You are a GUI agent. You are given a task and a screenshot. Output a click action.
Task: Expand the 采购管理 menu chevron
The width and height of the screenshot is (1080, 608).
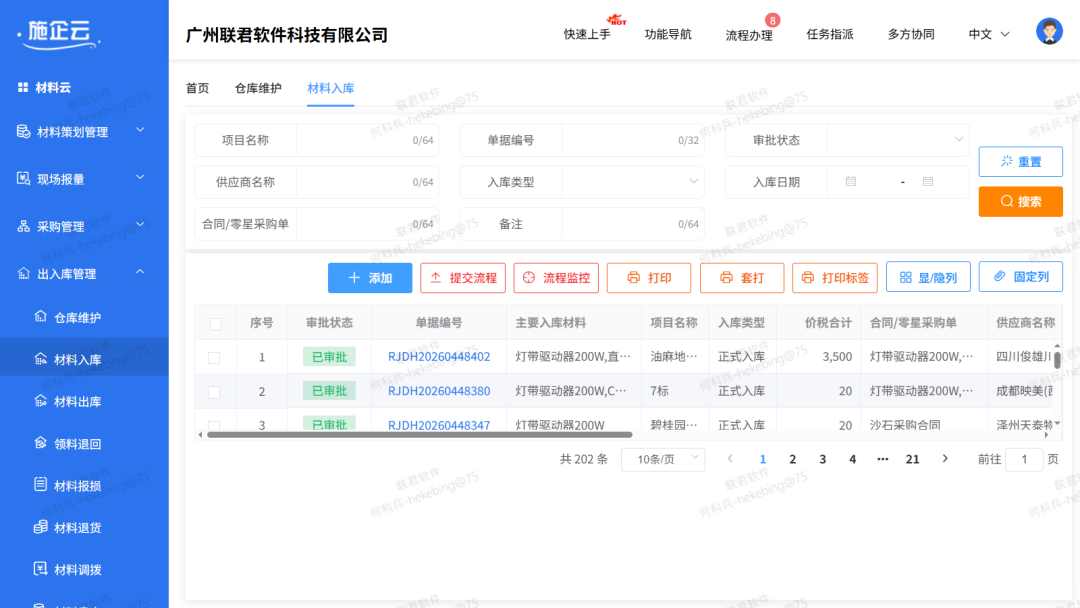click(140, 224)
